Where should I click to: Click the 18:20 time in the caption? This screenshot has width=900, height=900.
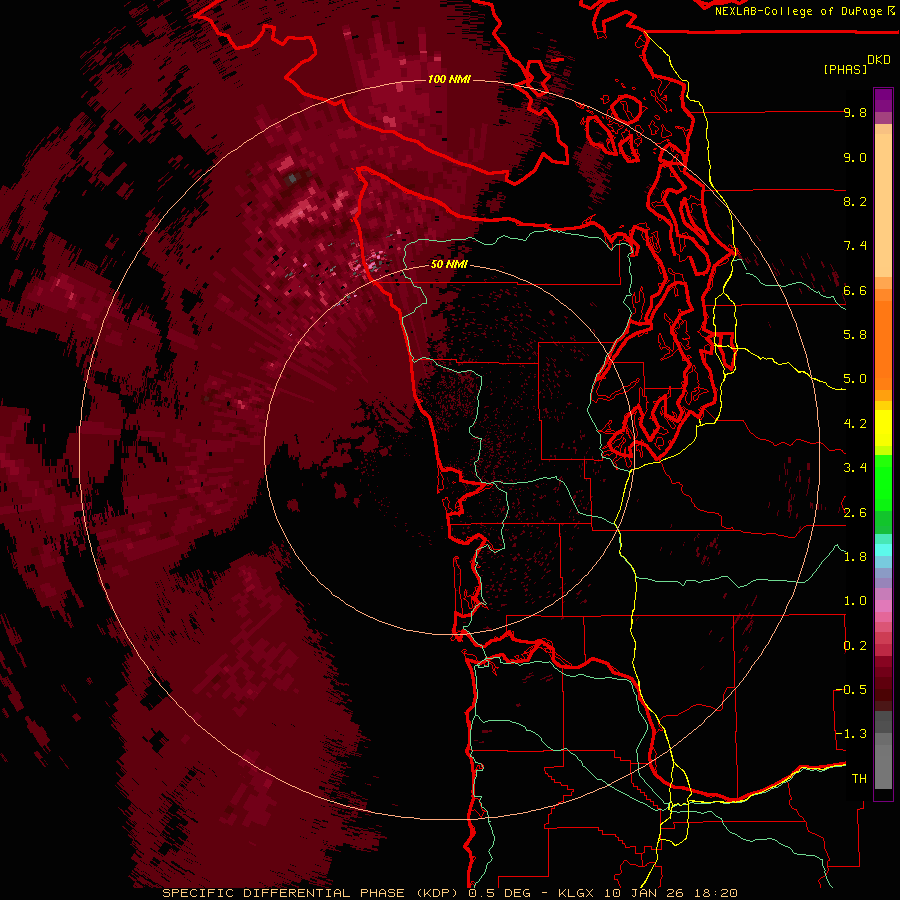718,893
